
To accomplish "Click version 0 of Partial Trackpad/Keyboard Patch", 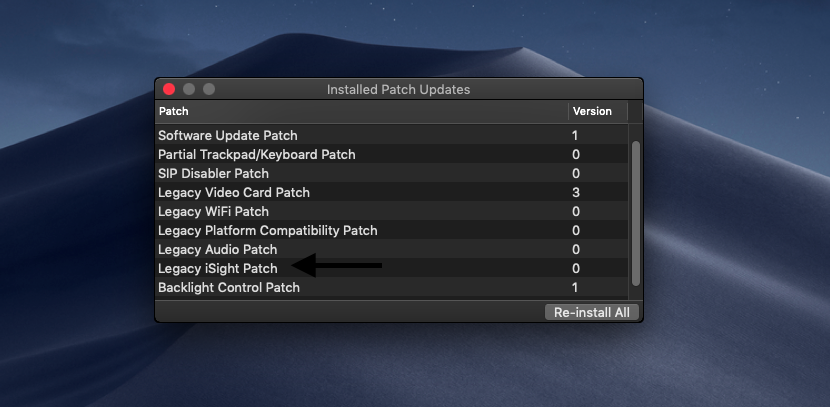I will [575, 155].
